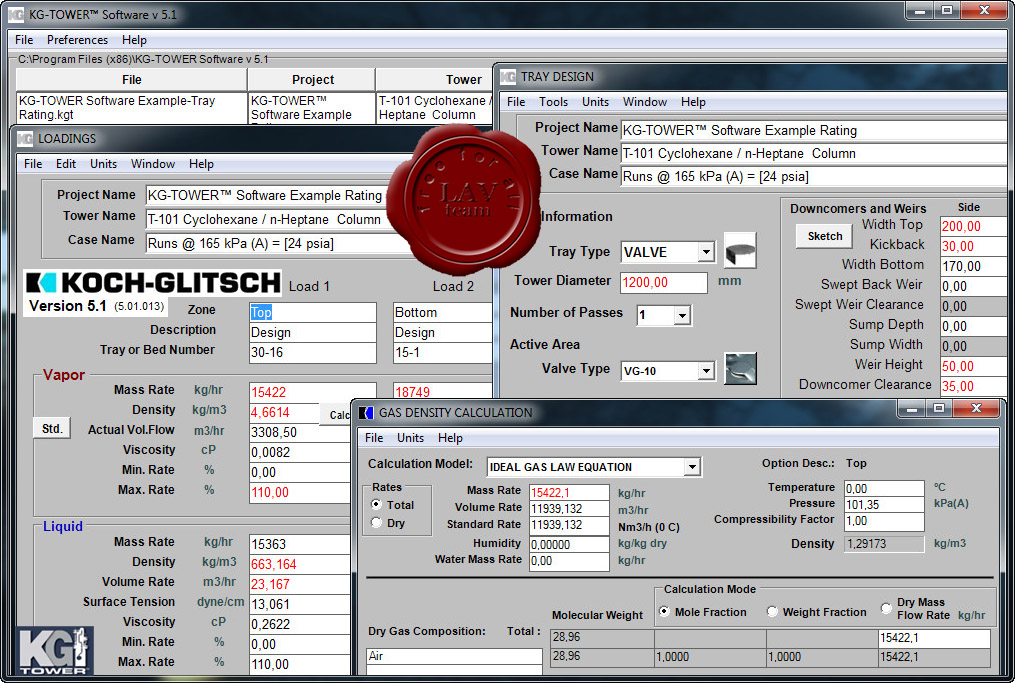The width and height of the screenshot is (1015, 683).
Task: Click the KG icon in main title bar
Action: (16, 14)
